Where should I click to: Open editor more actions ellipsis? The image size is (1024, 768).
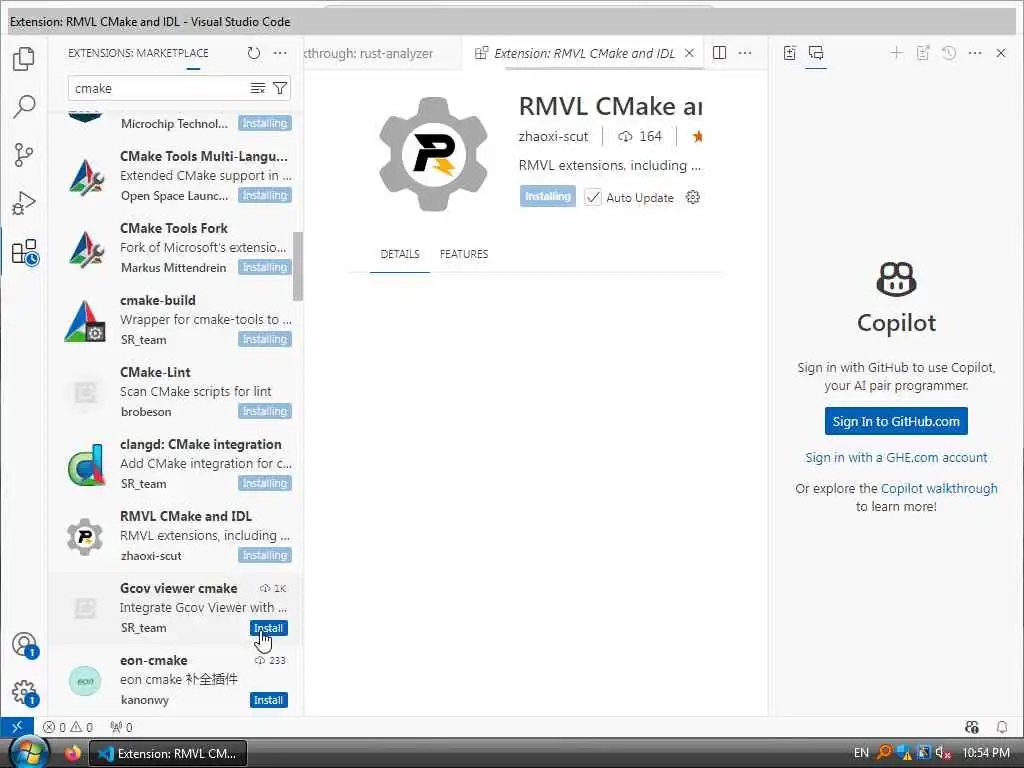[x=745, y=53]
